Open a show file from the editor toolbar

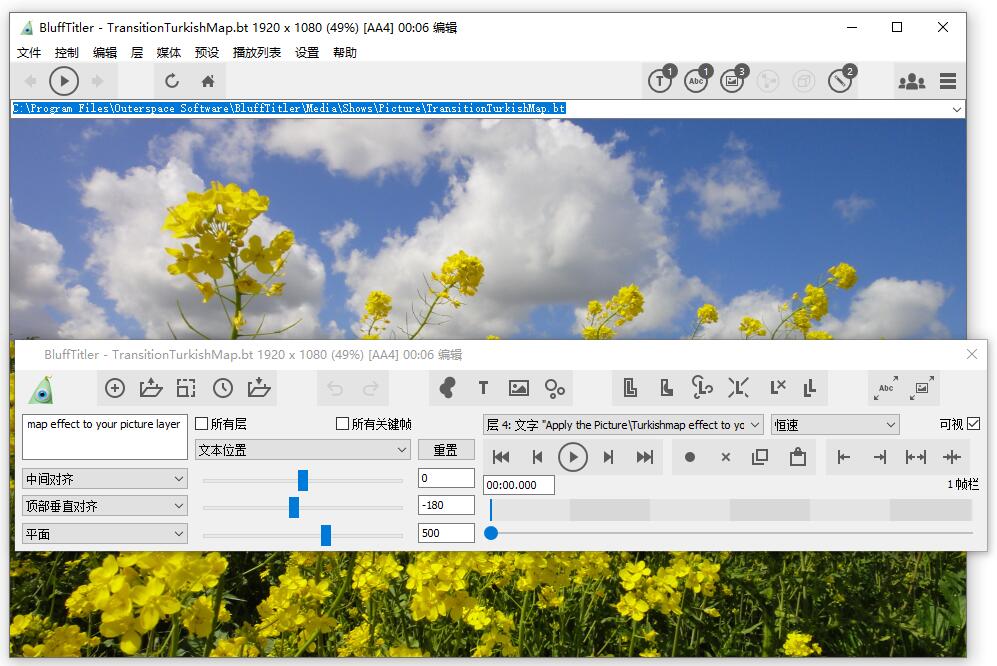151,388
